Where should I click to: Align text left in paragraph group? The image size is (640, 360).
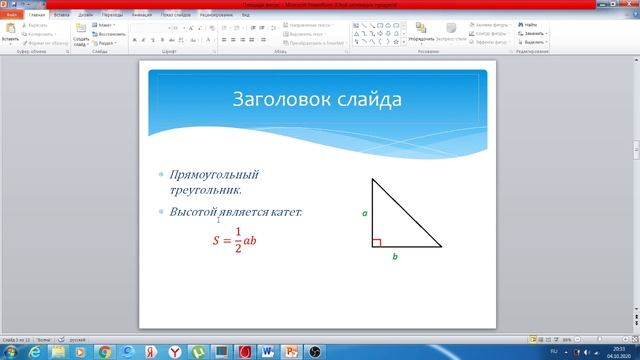[224, 40]
